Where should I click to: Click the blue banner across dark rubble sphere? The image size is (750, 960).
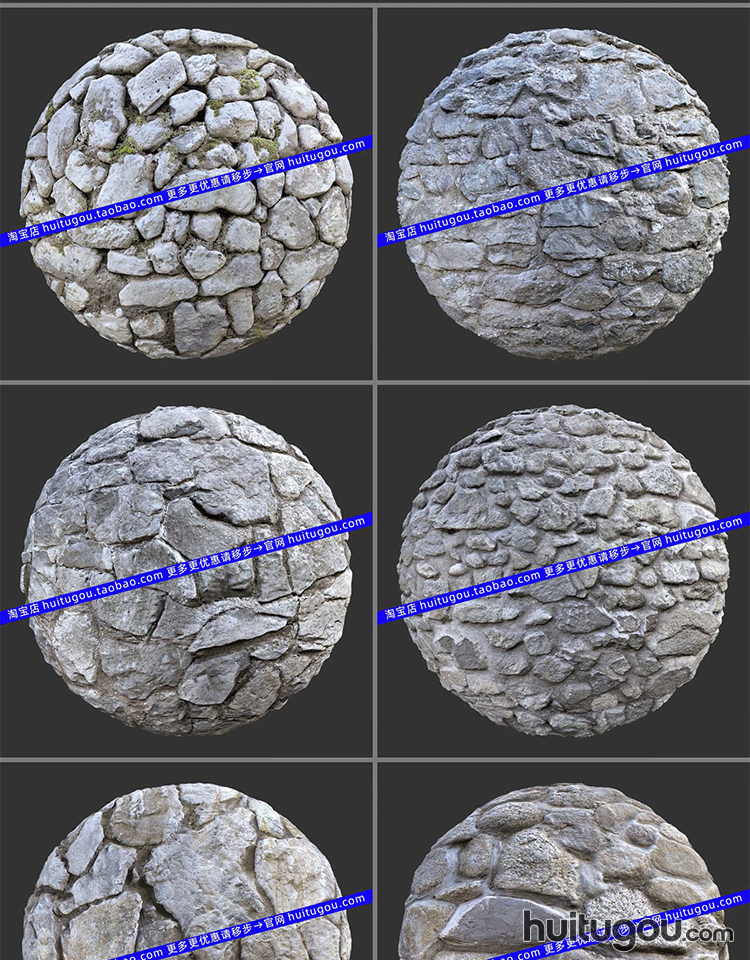coord(564,191)
